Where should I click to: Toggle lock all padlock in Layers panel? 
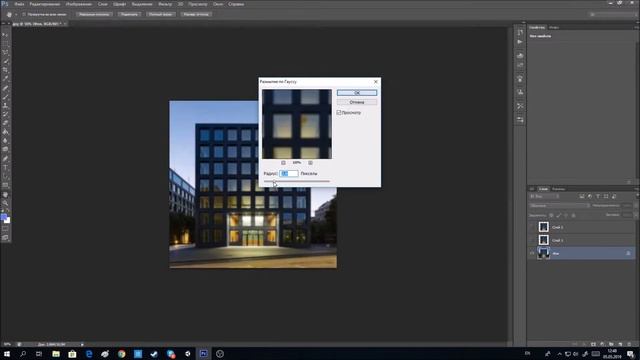(573, 215)
